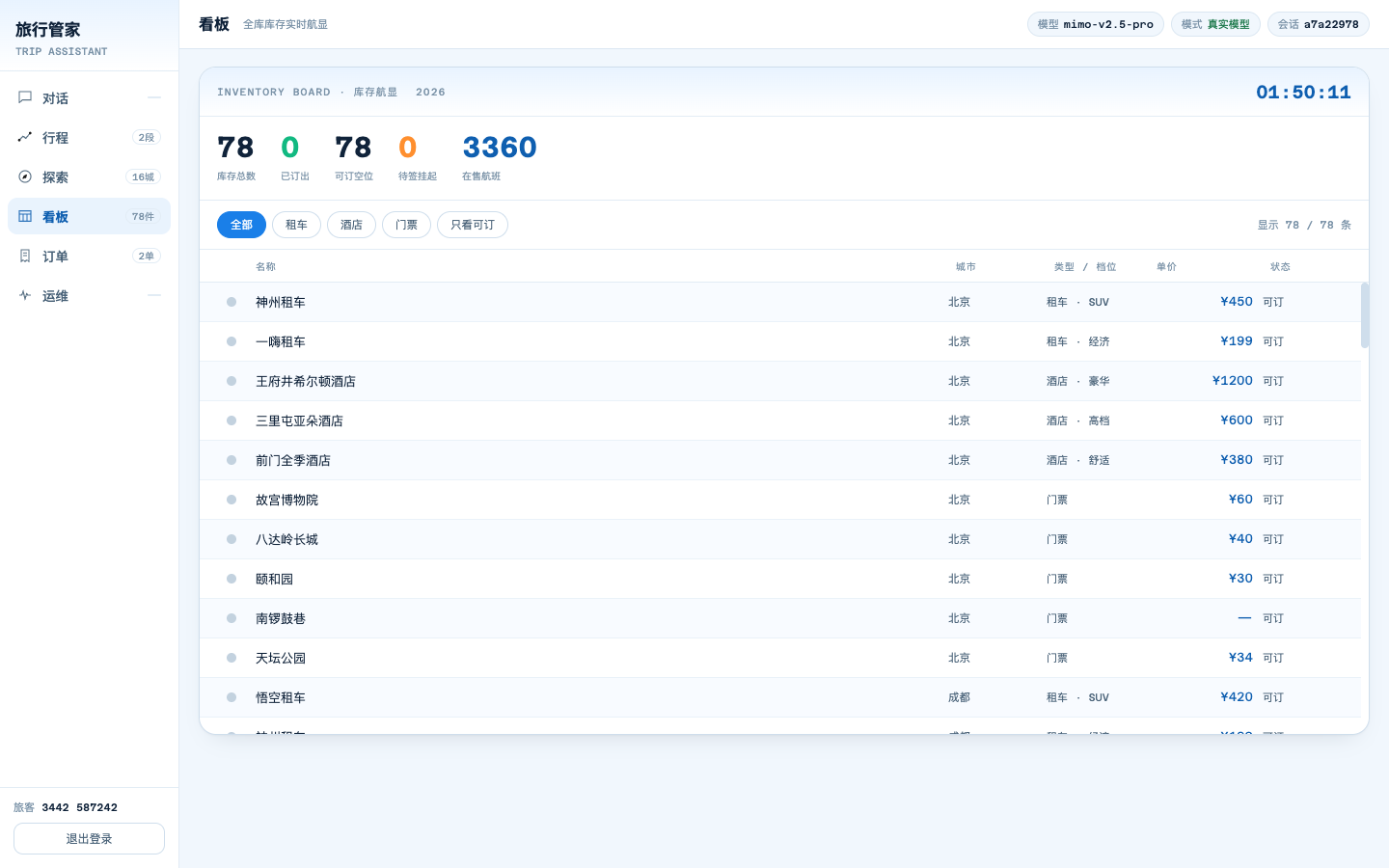Select the 悟空租车 row name

point(281,697)
